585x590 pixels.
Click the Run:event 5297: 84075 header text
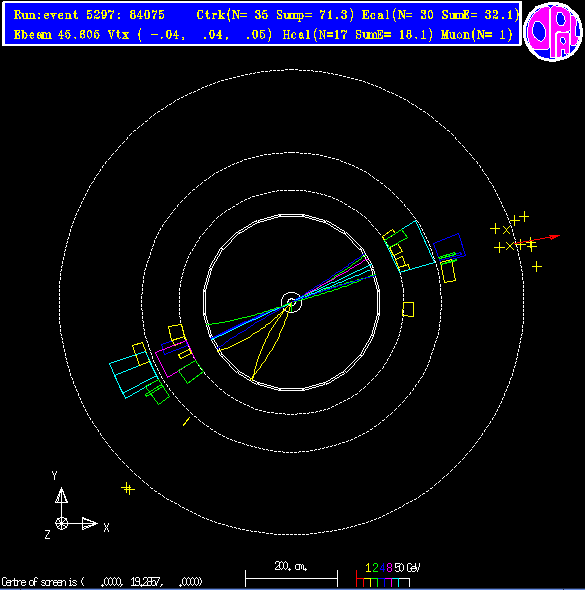(89, 15)
